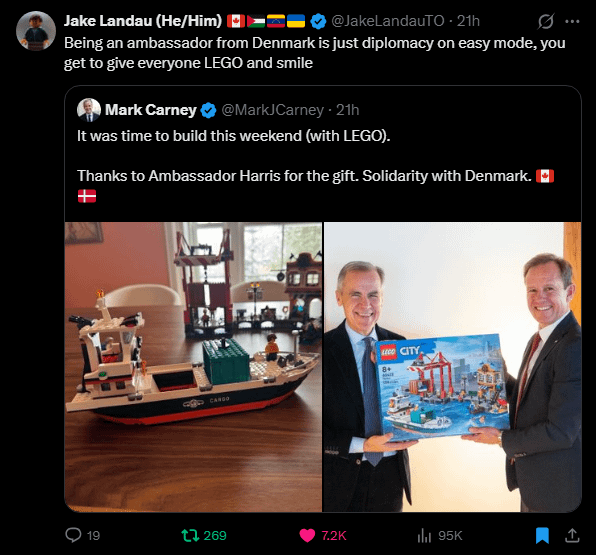Open the share upload icon
The width and height of the screenshot is (596, 555).
point(572,535)
